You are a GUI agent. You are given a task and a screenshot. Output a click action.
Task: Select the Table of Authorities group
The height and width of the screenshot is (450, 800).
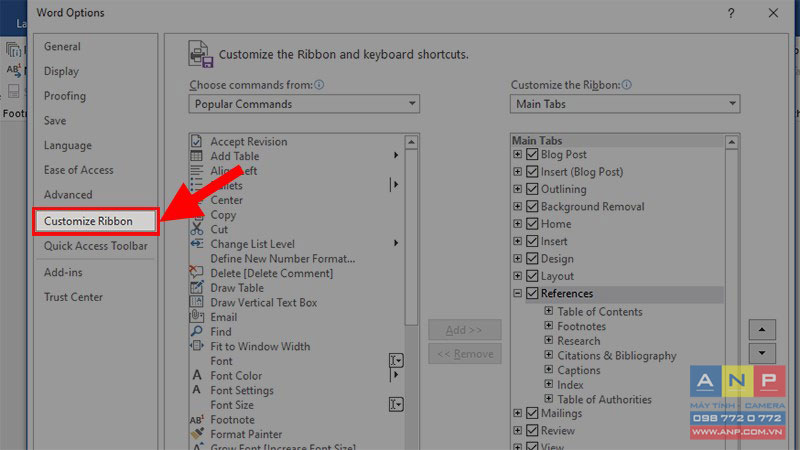tap(604, 399)
